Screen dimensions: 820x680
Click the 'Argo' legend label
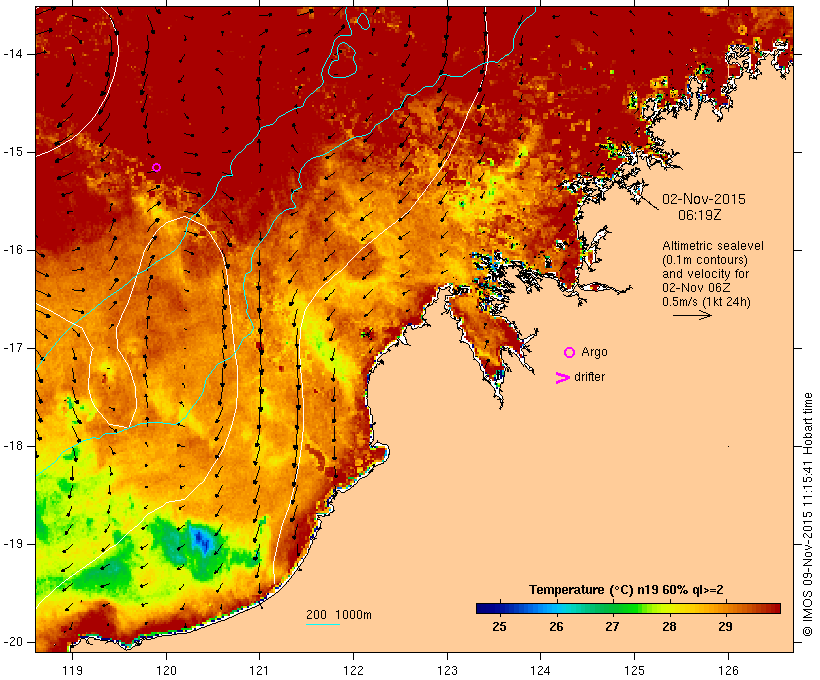(x=595, y=352)
